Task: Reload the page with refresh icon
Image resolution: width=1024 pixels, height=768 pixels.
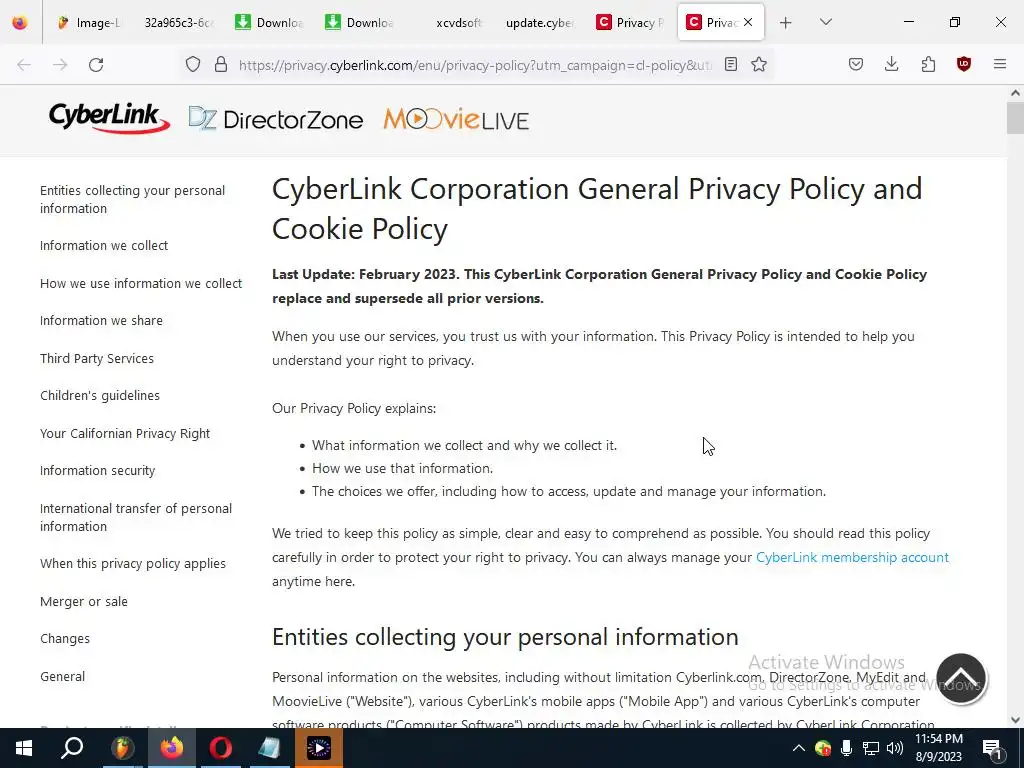Action: [96, 65]
